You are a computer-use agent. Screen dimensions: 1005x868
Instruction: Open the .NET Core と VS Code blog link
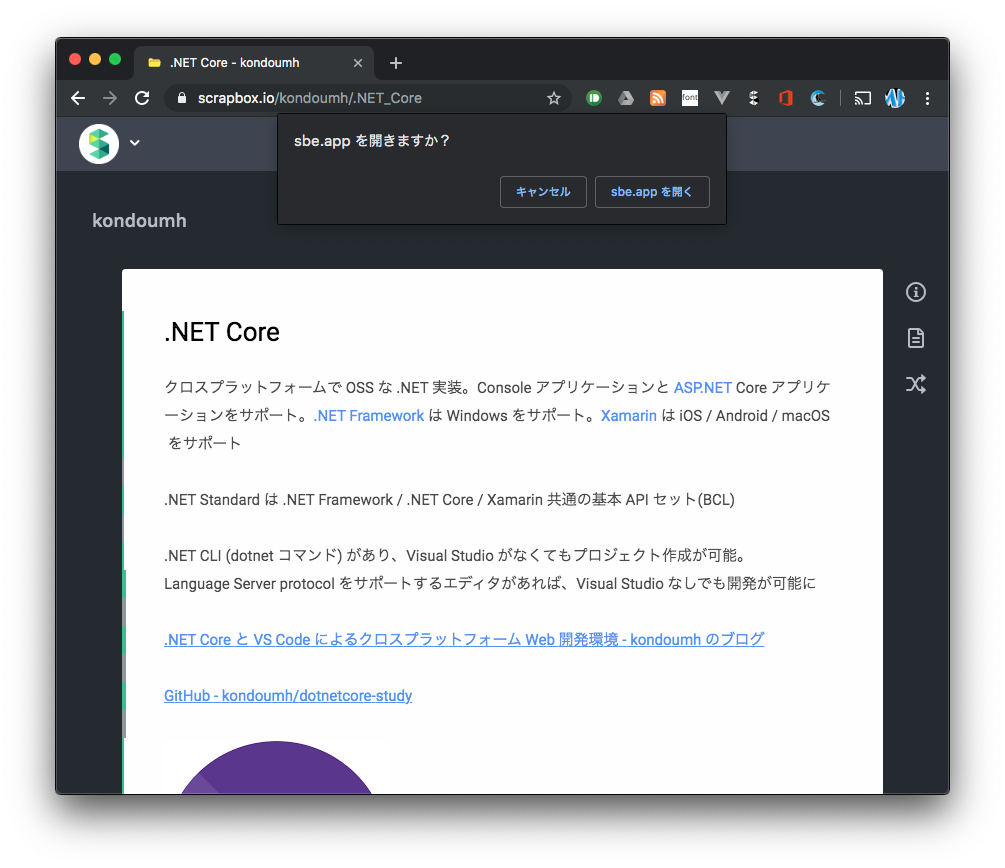(x=464, y=640)
